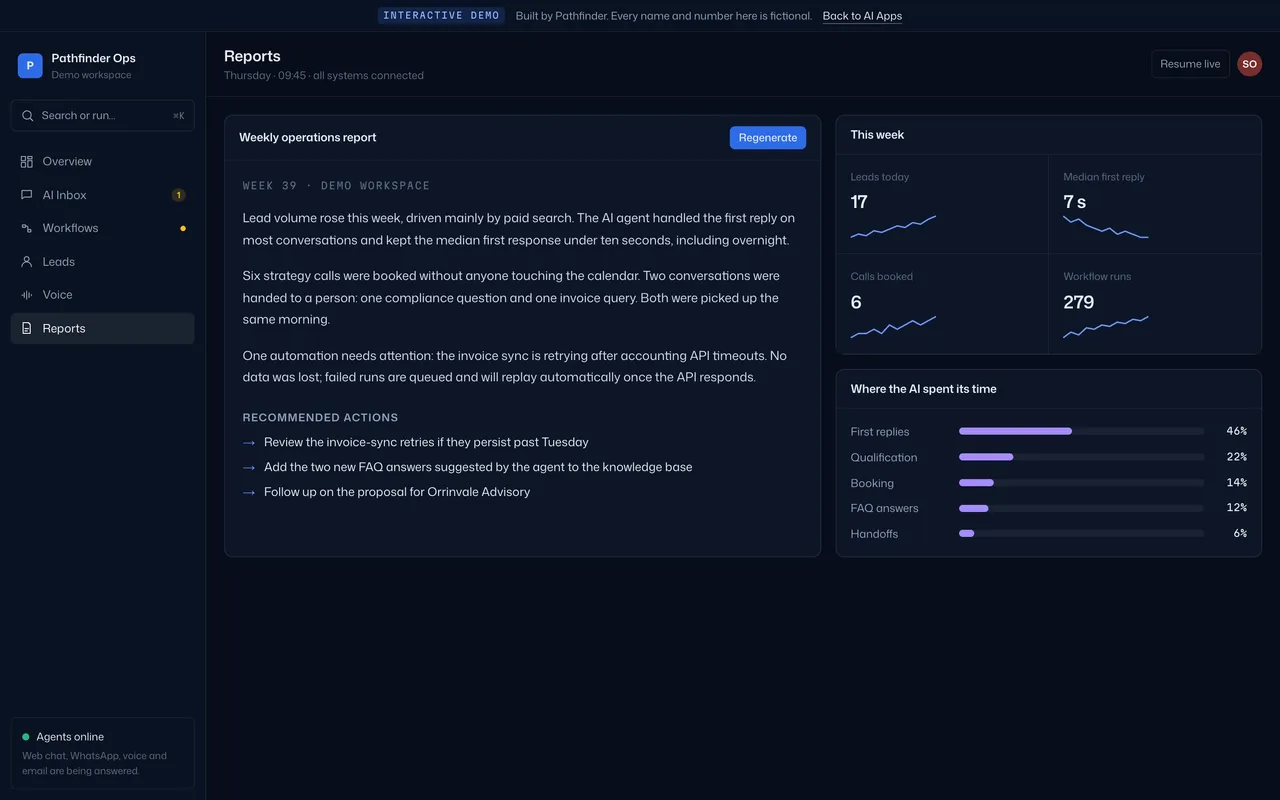The height and width of the screenshot is (800, 1280).
Task: Click the Workflow runs value 279
Action: click(x=1079, y=302)
